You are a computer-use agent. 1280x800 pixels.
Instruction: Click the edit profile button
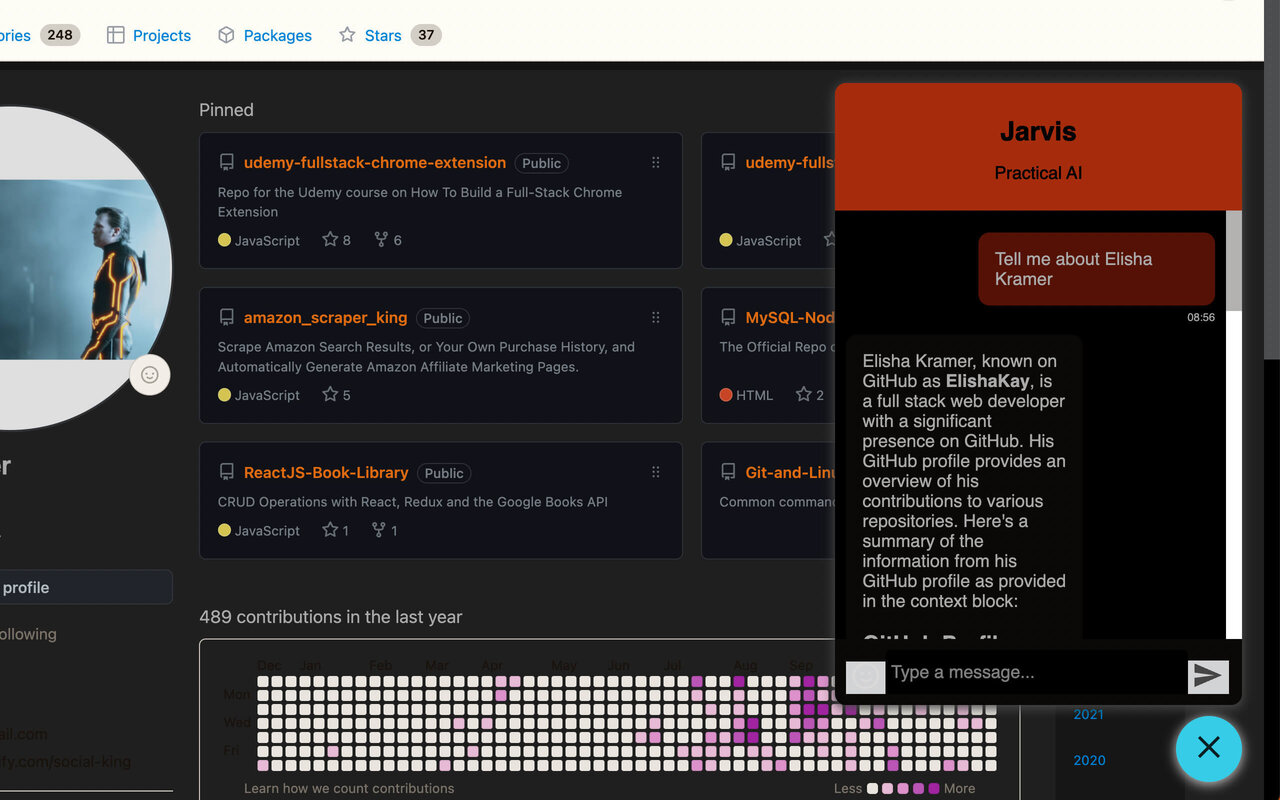85,587
